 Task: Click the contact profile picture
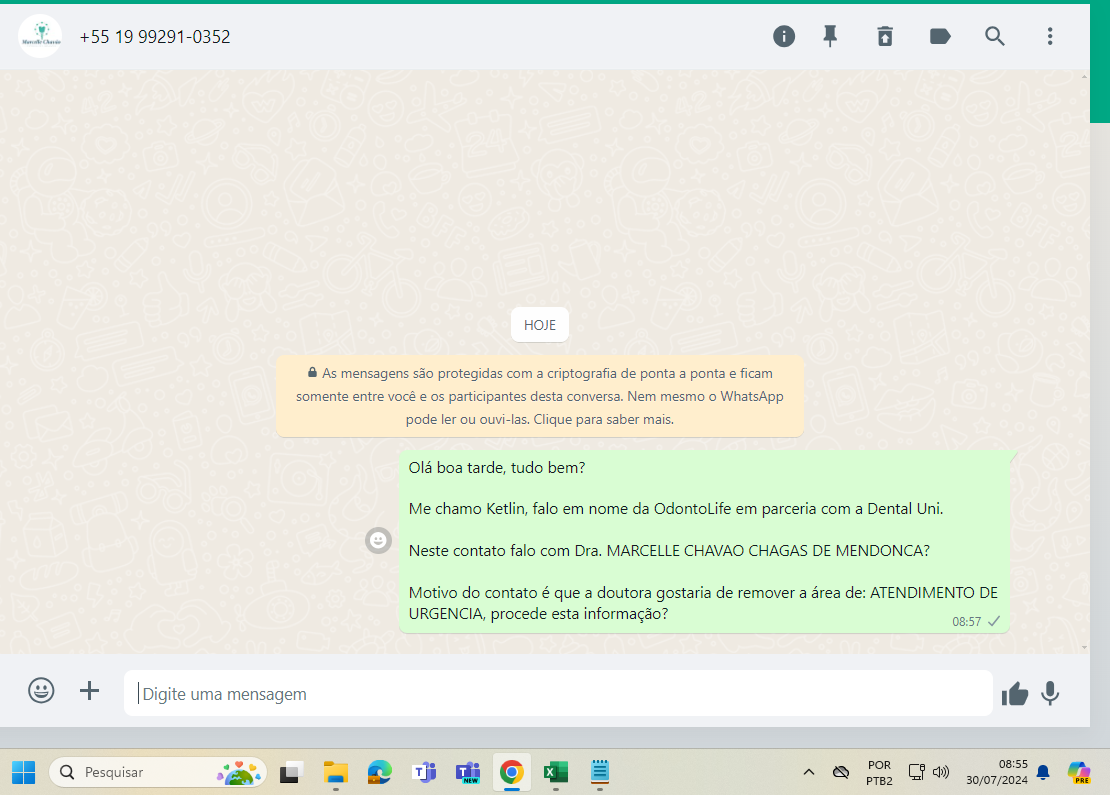point(40,36)
